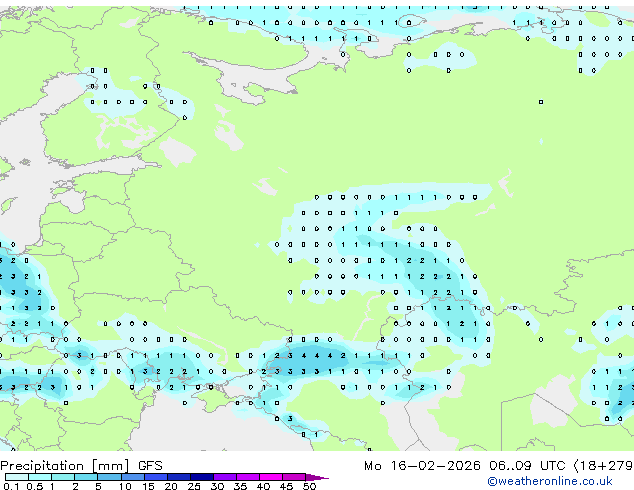Select the 10 to 15 mm legend swatch
This screenshot has width=634, height=490.
(x=132, y=477)
